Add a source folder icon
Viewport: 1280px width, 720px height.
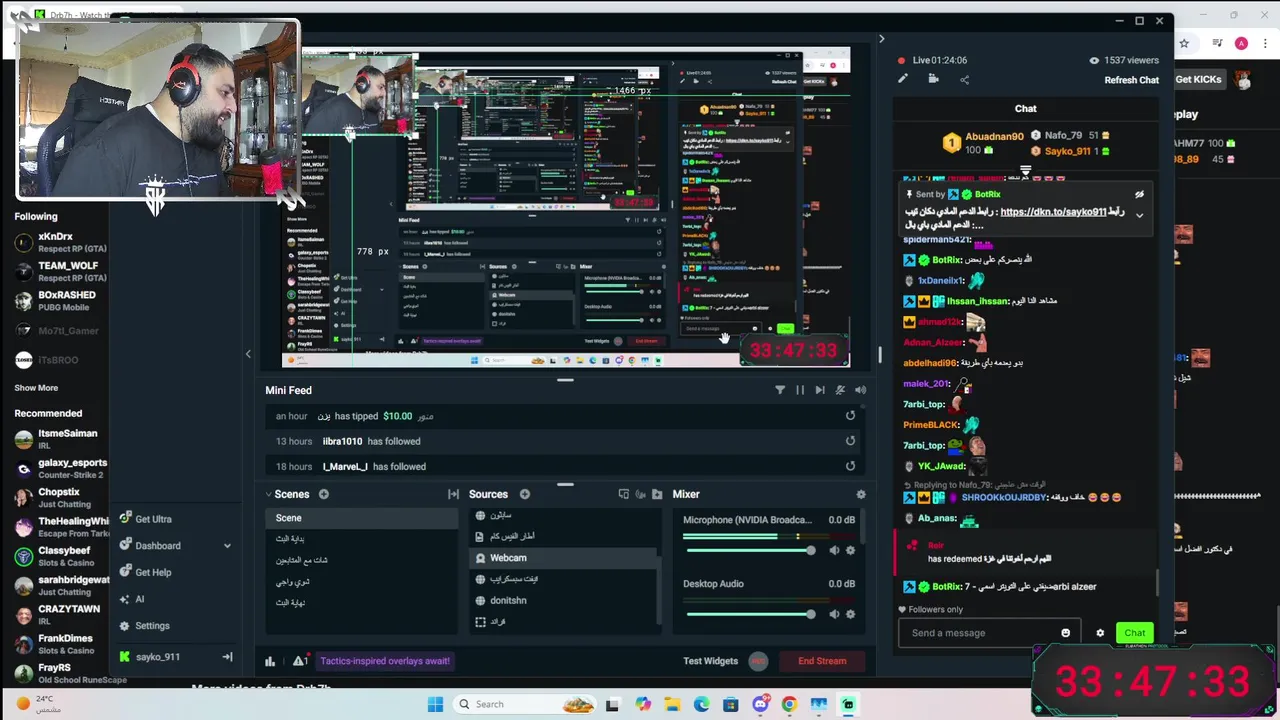coord(657,494)
